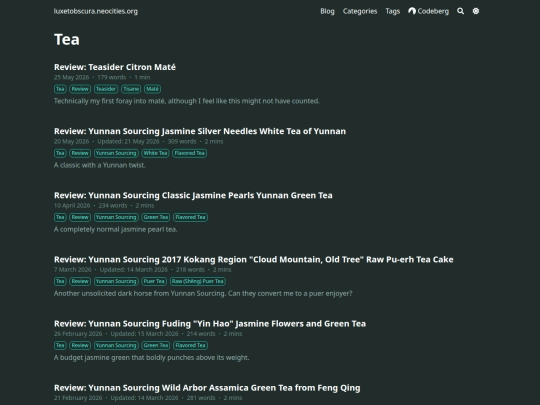Click summary 'A completely normal jasmine pearl tea.'
The image size is (540, 405).
coord(115,229)
